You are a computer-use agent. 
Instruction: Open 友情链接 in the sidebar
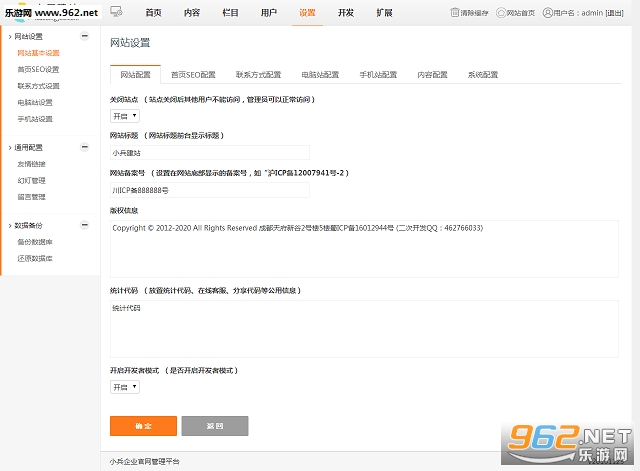(x=31, y=164)
